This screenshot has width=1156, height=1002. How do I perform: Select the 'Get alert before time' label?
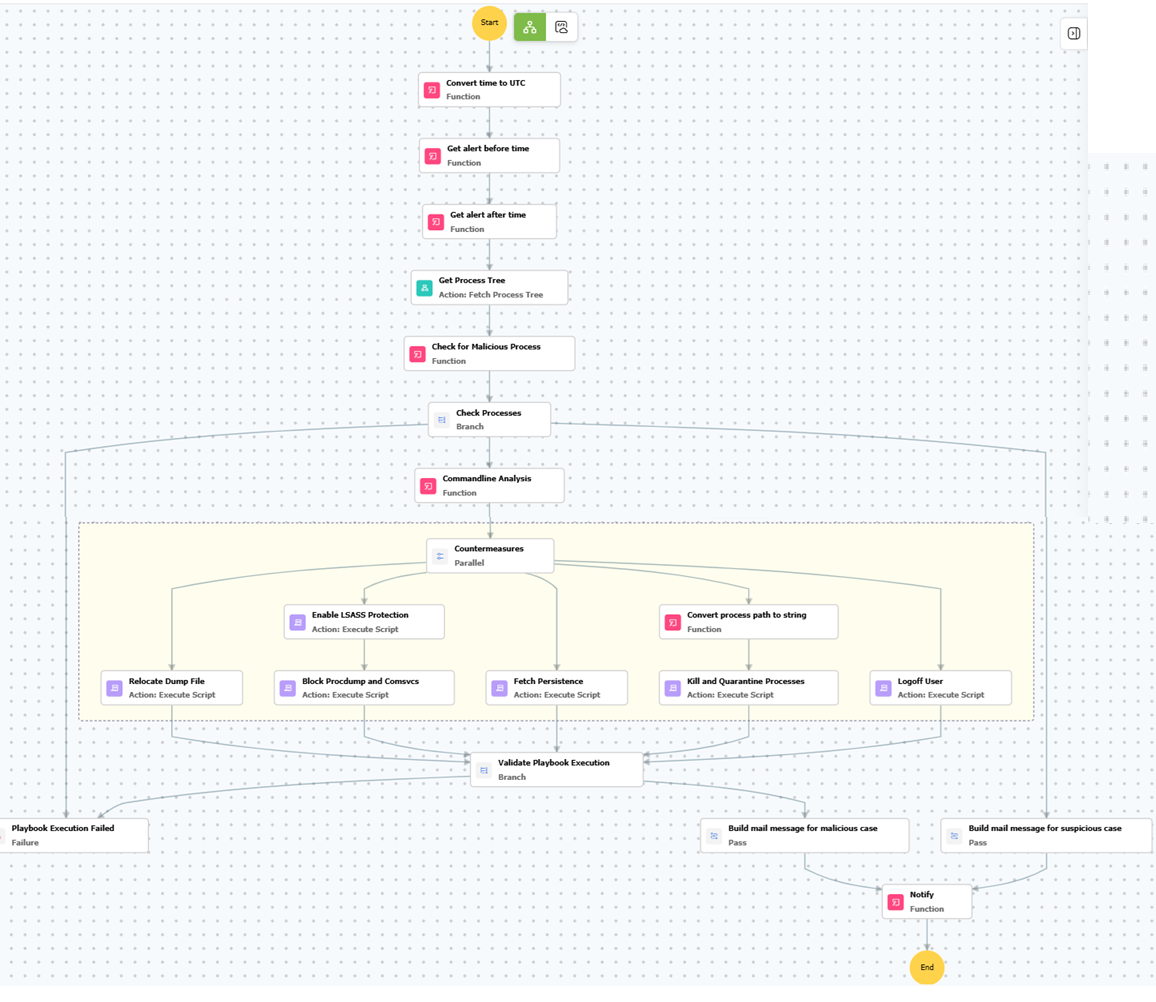pos(488,148)
